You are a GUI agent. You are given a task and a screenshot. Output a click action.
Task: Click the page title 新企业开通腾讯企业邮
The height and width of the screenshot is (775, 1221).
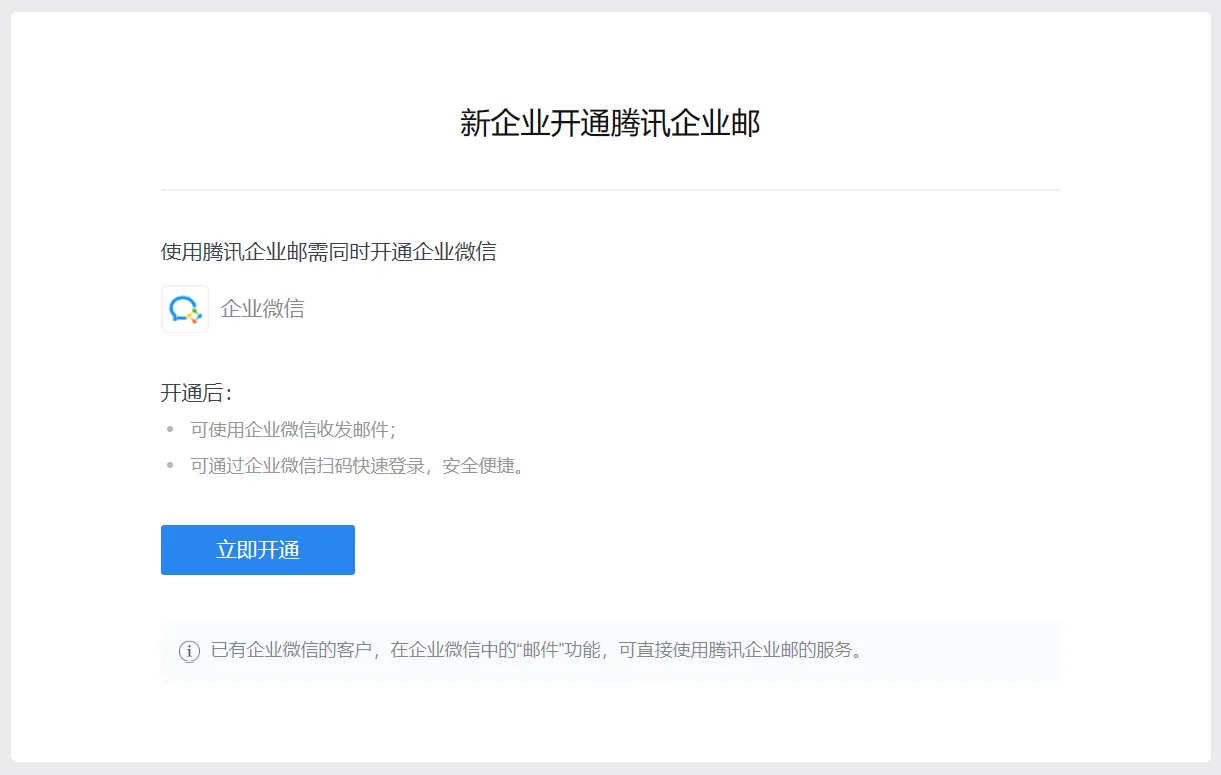610,124
